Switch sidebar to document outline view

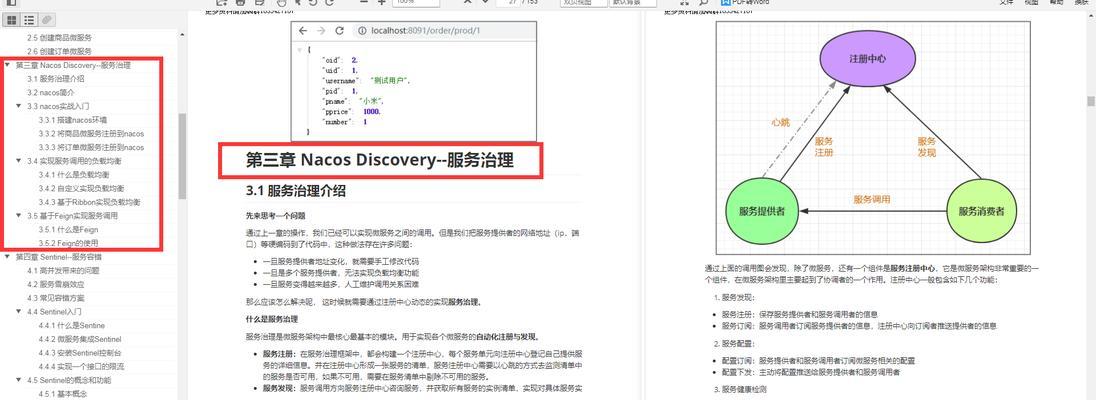coord(29,20)
